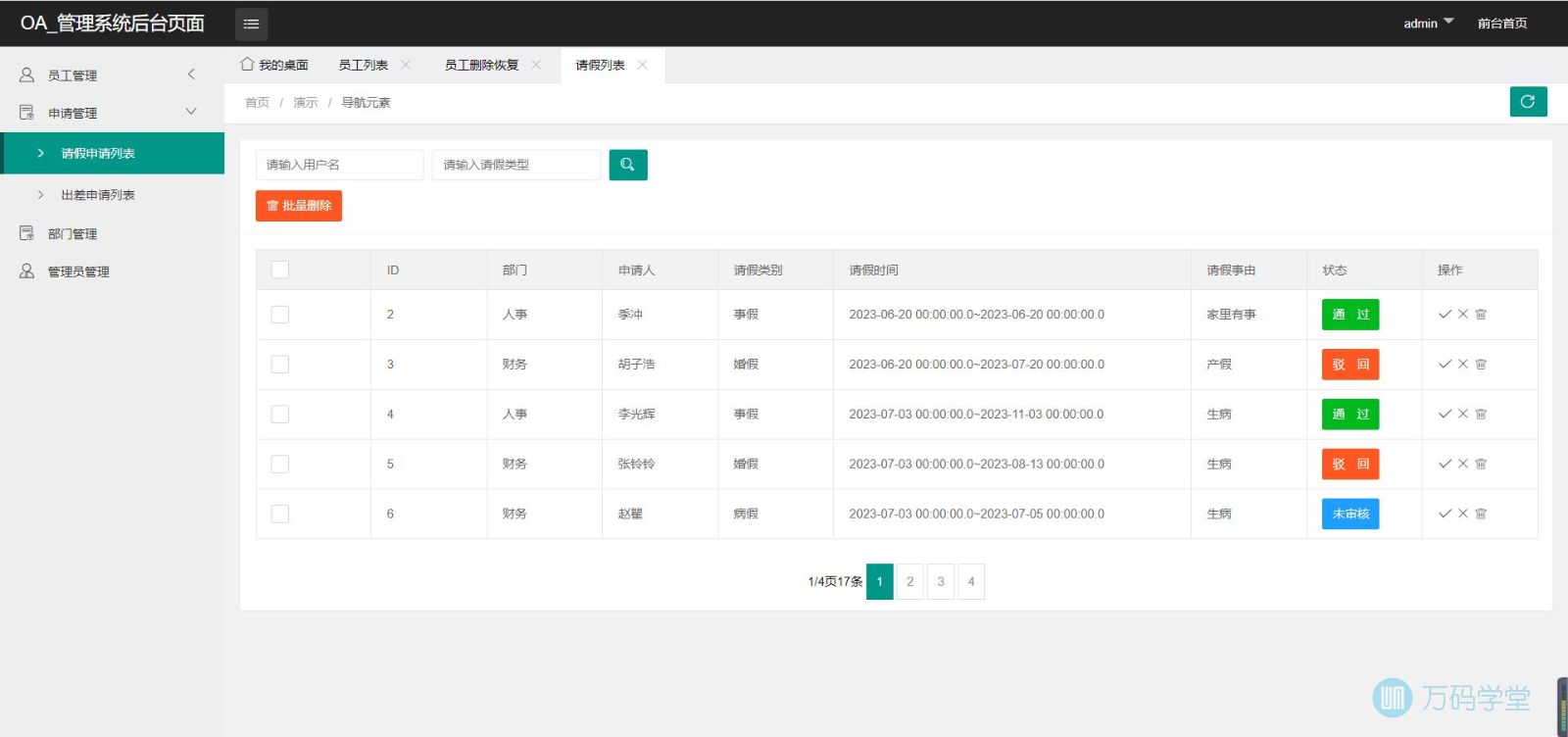Click the 部门管理 document icon in sidebar
This screenshot has height=737, width=1568.
coord(26,233)
